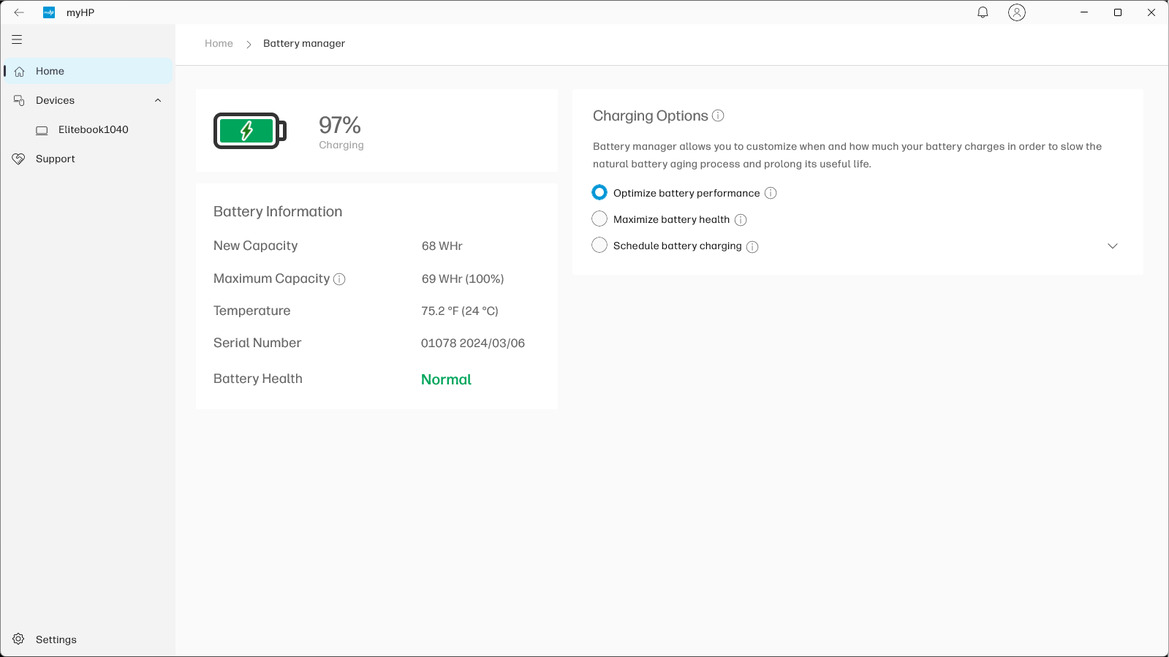
Task: Click the info icon beside Charging Options
Action: click(x=718, y=116)
